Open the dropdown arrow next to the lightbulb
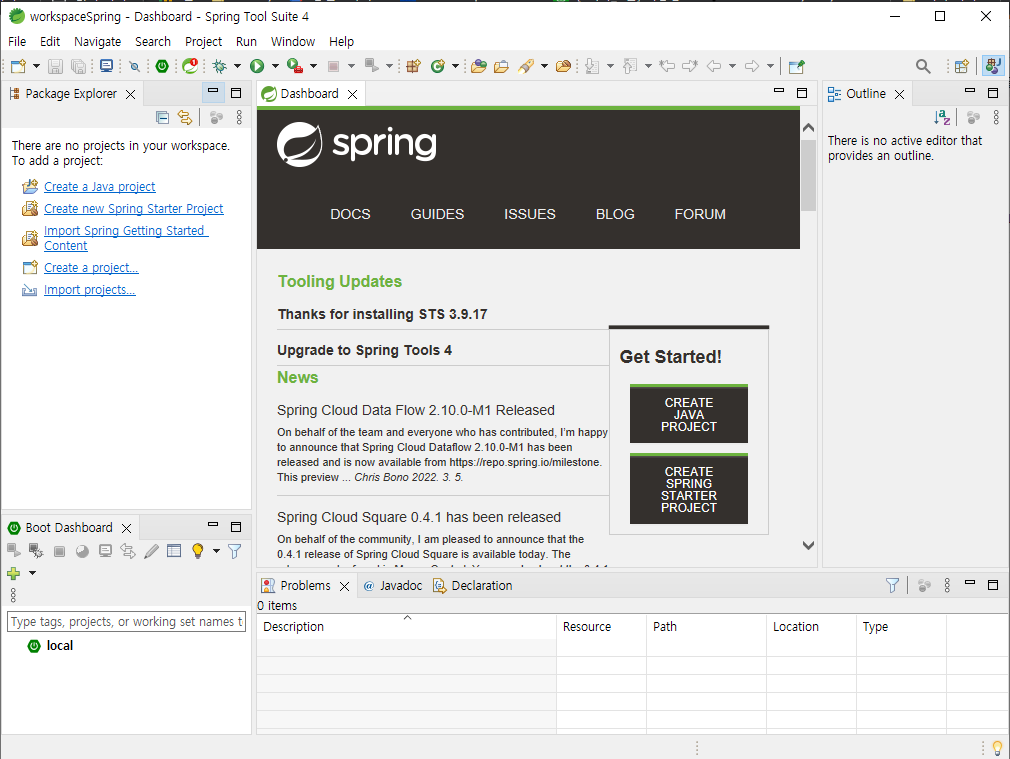The width and height of the screenshot is (1010, 759). (x=216, y=551)
